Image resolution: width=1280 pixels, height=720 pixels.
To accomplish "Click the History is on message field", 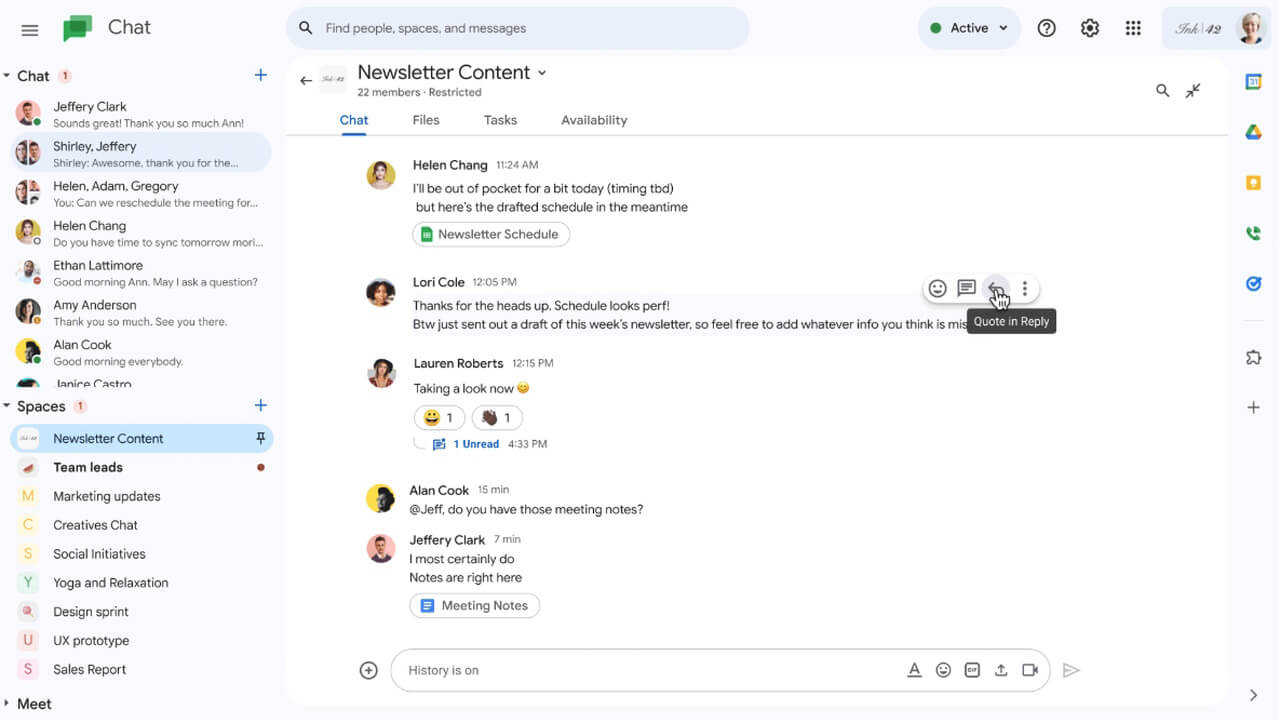I will 600,670.
